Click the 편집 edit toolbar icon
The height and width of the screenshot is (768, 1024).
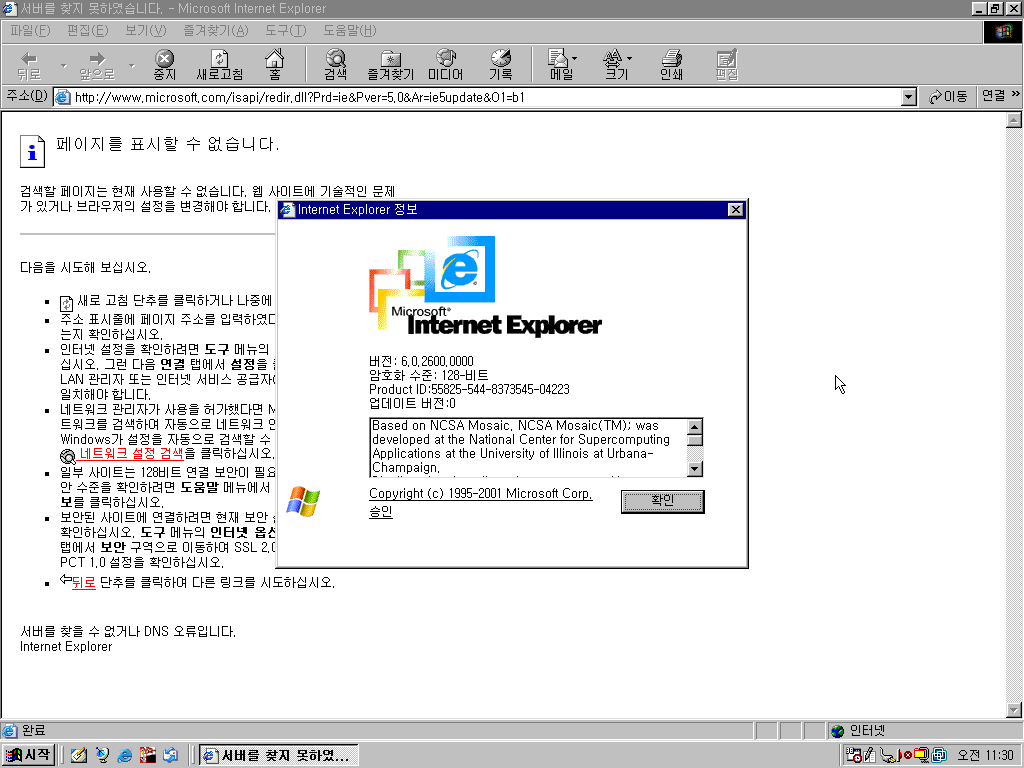[x=726, y=65]
